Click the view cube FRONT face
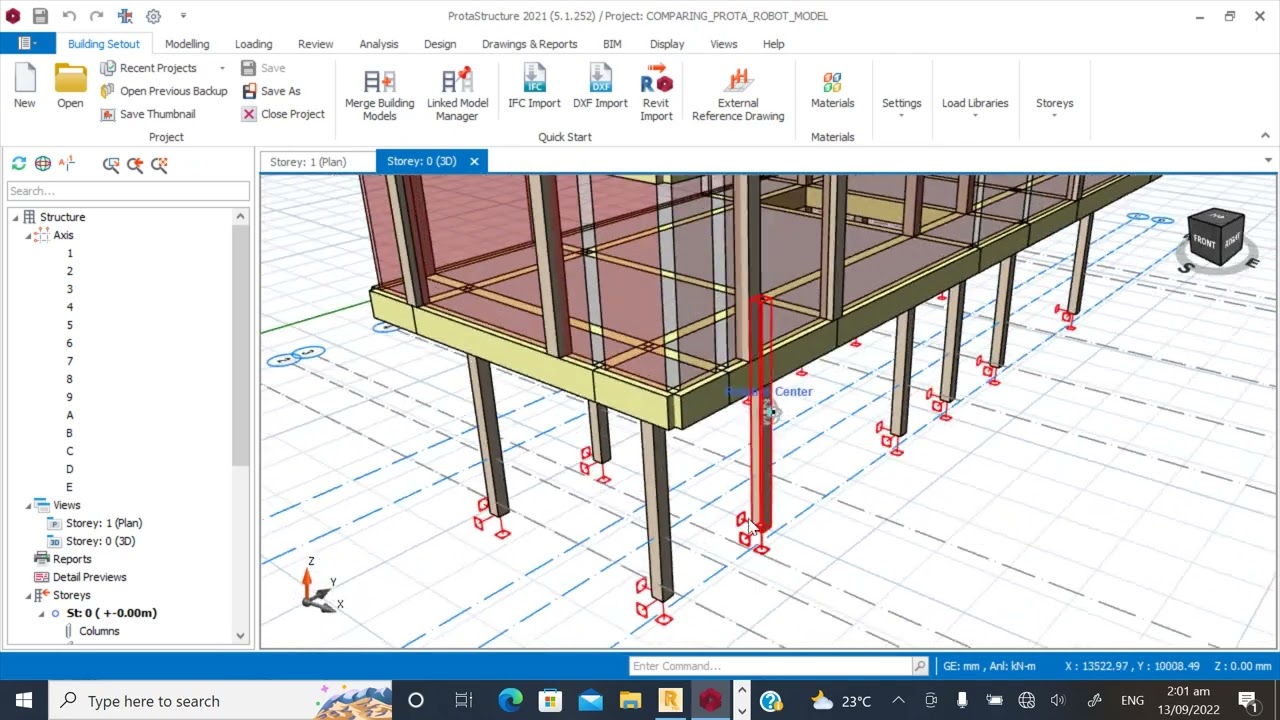Screen dimensions: 1280x720 tap(1204, 243)
